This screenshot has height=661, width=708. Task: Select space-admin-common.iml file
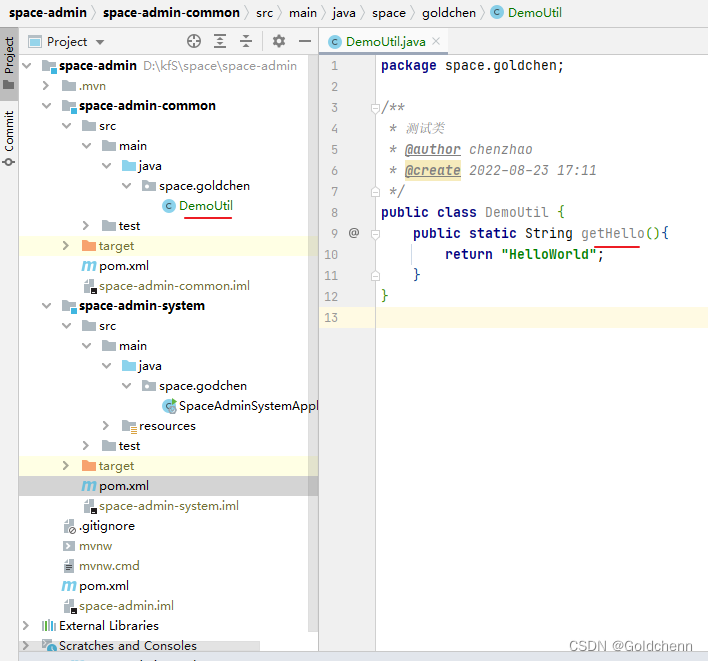coord(174,286)
